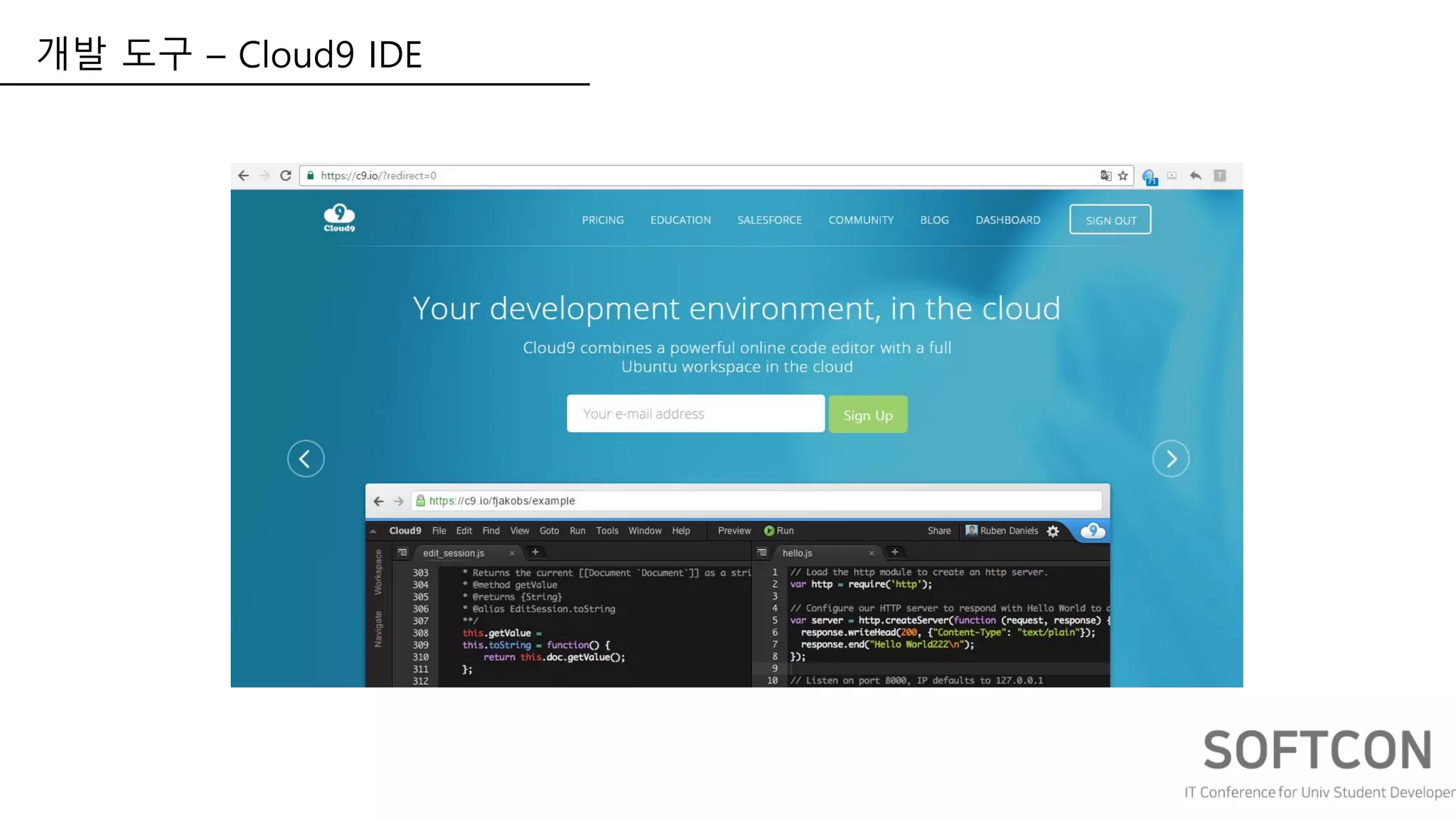
Task: Open the IDE View menu
Action: pyautogui.click(x=520, y=531)
